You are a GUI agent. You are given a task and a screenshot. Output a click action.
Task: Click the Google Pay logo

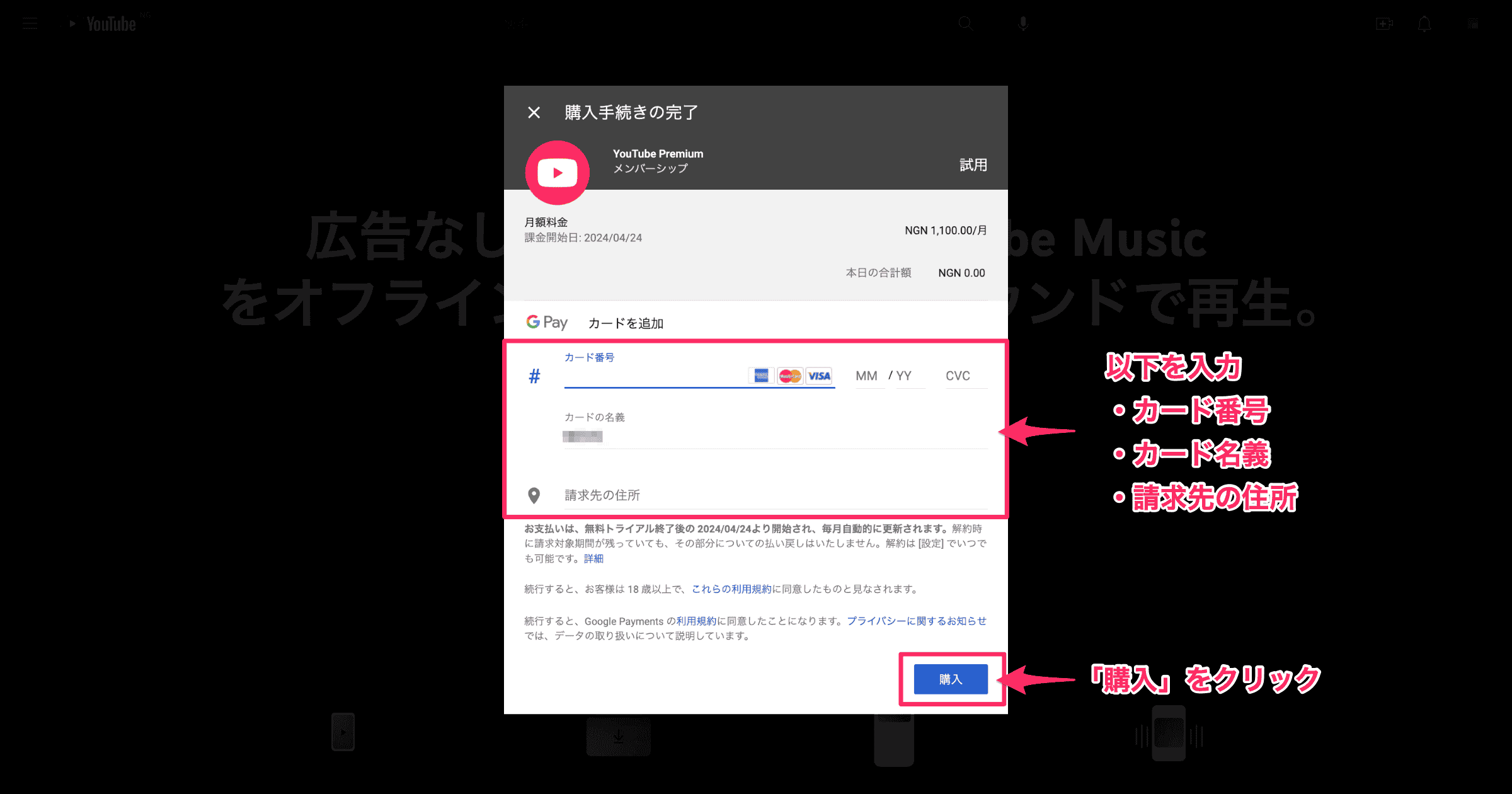pos(547,322)
